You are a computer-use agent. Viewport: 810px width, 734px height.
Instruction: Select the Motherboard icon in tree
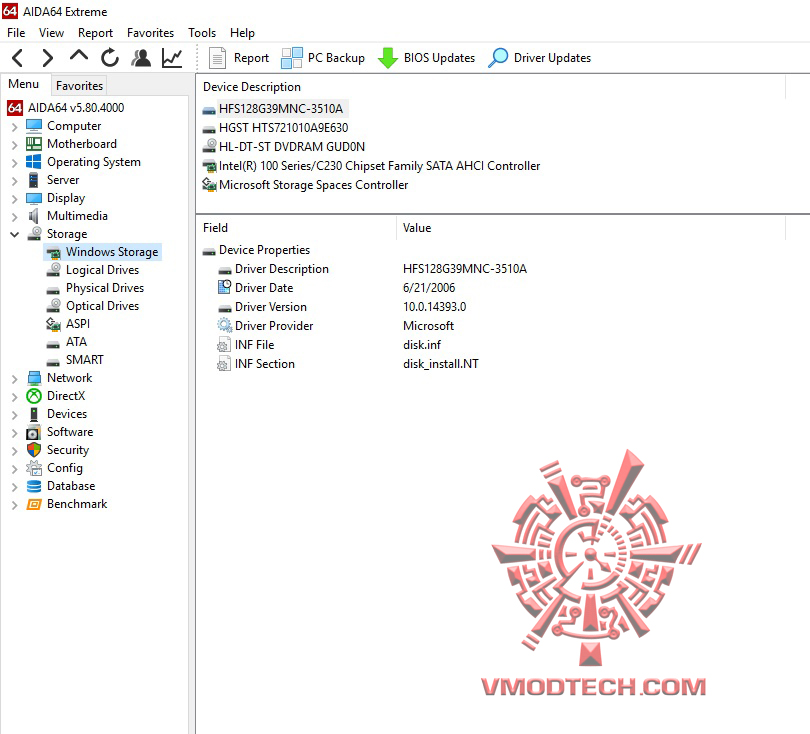34,144
